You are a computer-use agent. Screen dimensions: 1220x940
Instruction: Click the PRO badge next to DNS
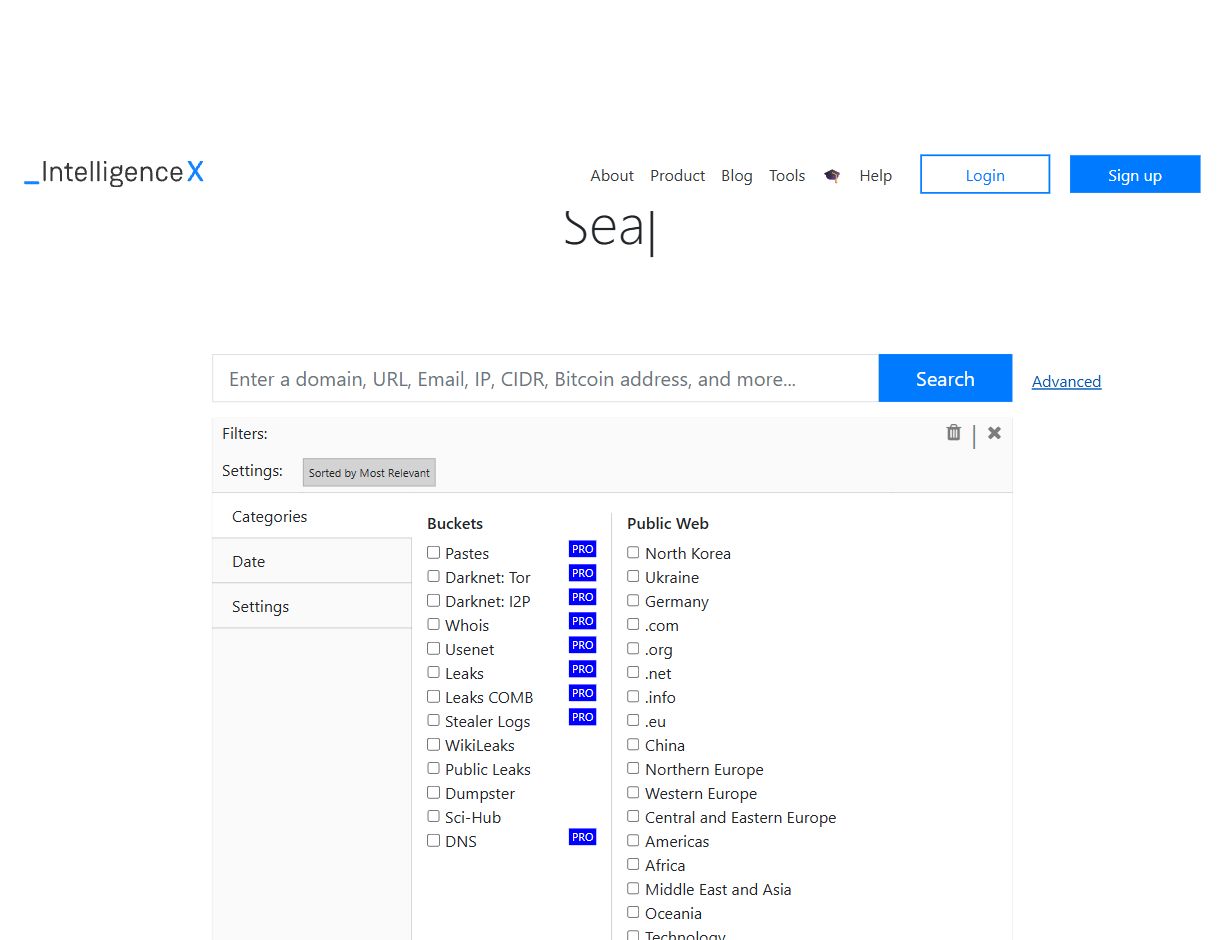coord(582,837)
